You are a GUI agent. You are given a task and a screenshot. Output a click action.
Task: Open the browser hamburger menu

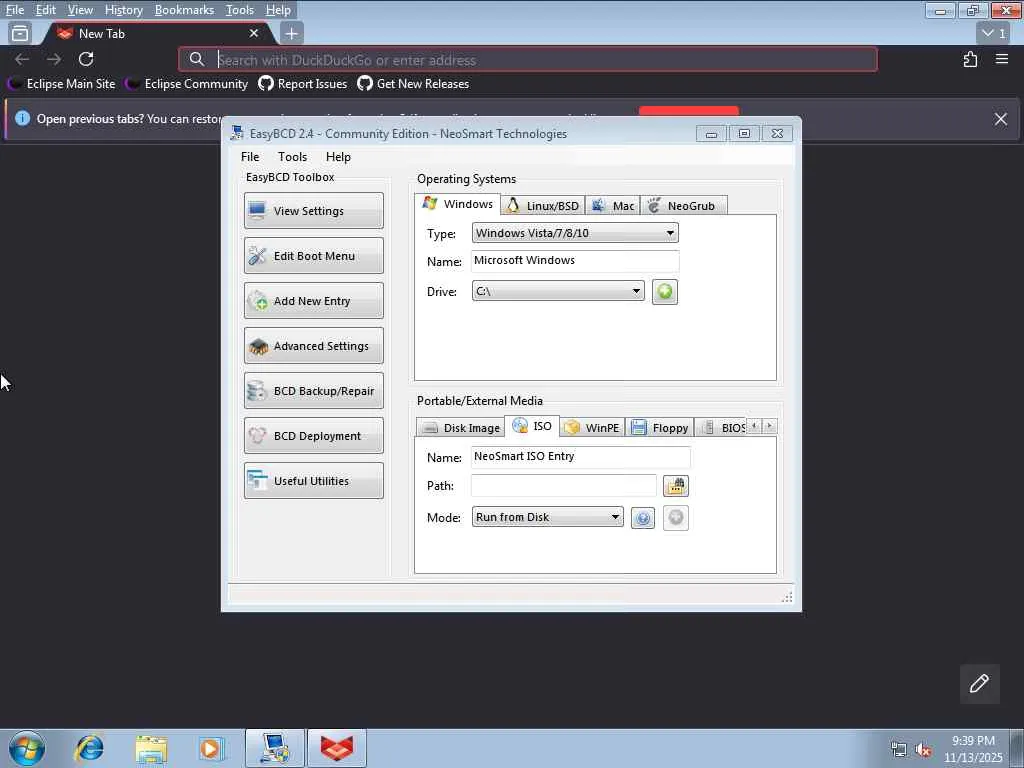click(1002, 59)
